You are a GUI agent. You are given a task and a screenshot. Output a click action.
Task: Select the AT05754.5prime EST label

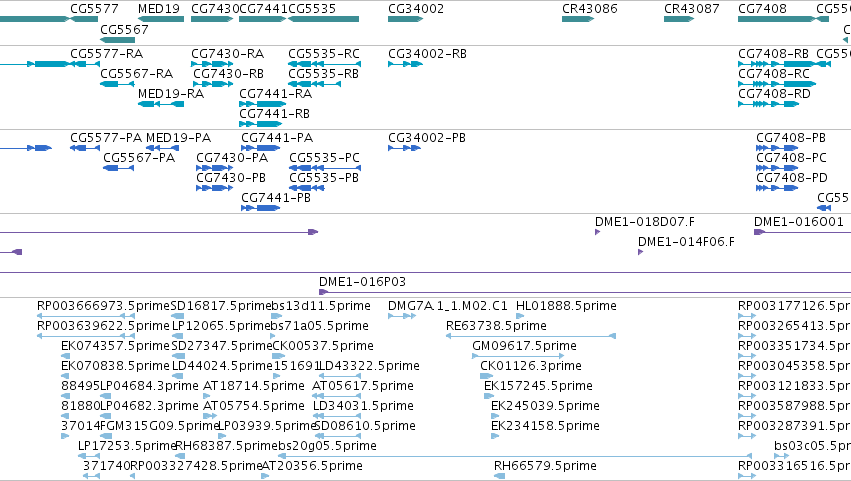[x=254, y=406]
